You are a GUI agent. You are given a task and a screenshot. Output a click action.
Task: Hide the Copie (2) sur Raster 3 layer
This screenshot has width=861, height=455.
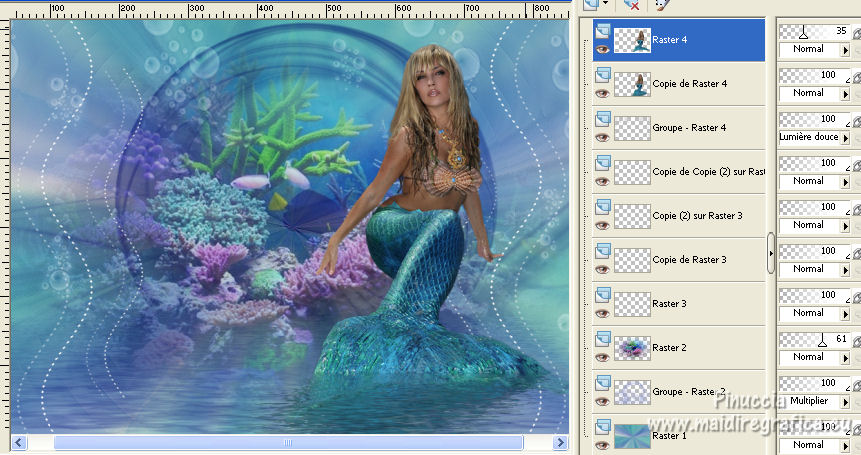(x=602, y=225)
